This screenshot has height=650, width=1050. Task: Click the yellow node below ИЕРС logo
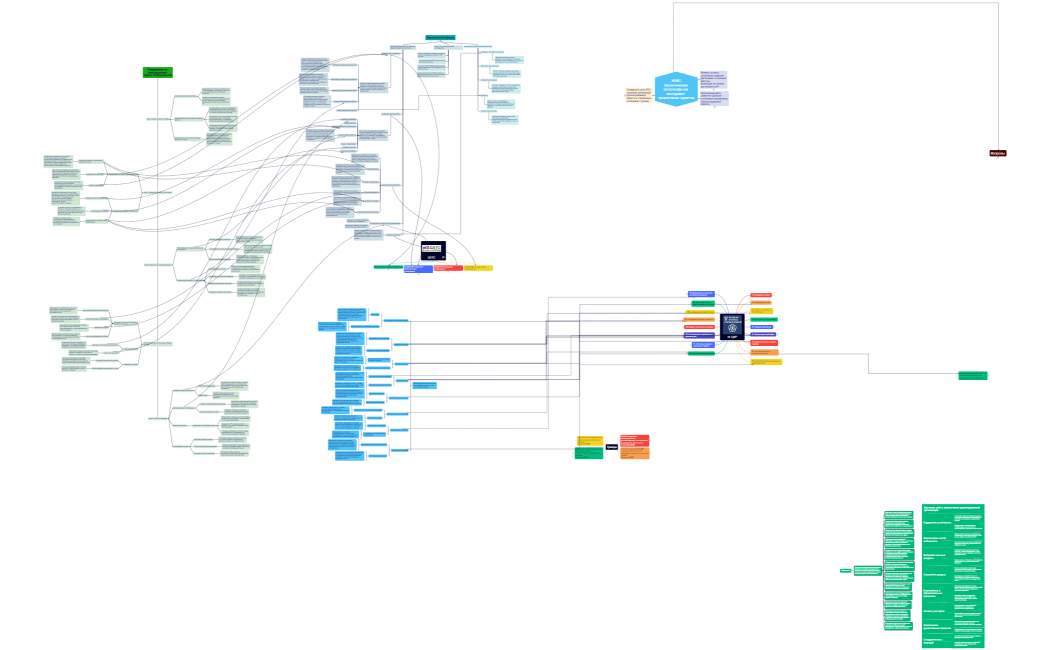(477, 268)
